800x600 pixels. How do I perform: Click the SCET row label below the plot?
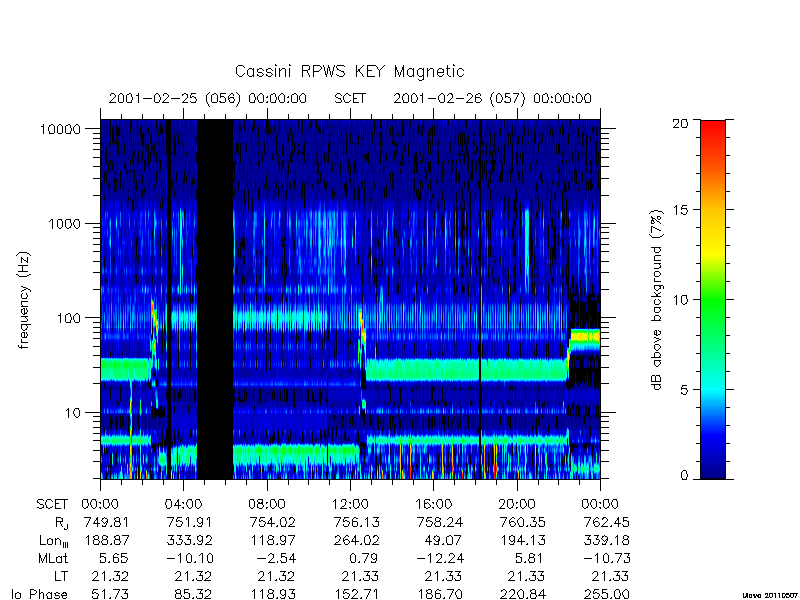pyautogui.click(x=52, y=505)
